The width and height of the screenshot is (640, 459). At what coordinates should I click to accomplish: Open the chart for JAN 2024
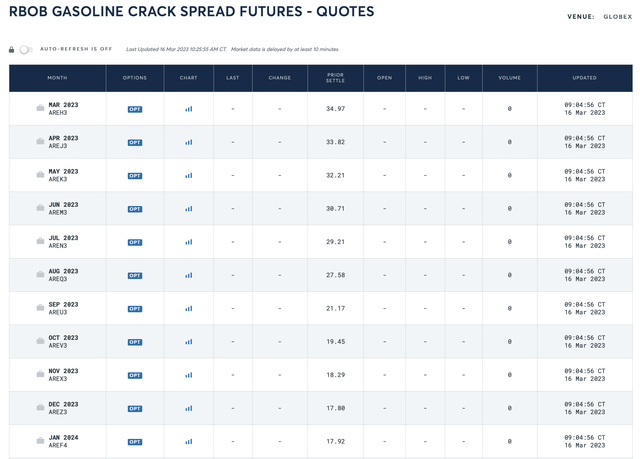pyautogui.click(x=188, y=441)
